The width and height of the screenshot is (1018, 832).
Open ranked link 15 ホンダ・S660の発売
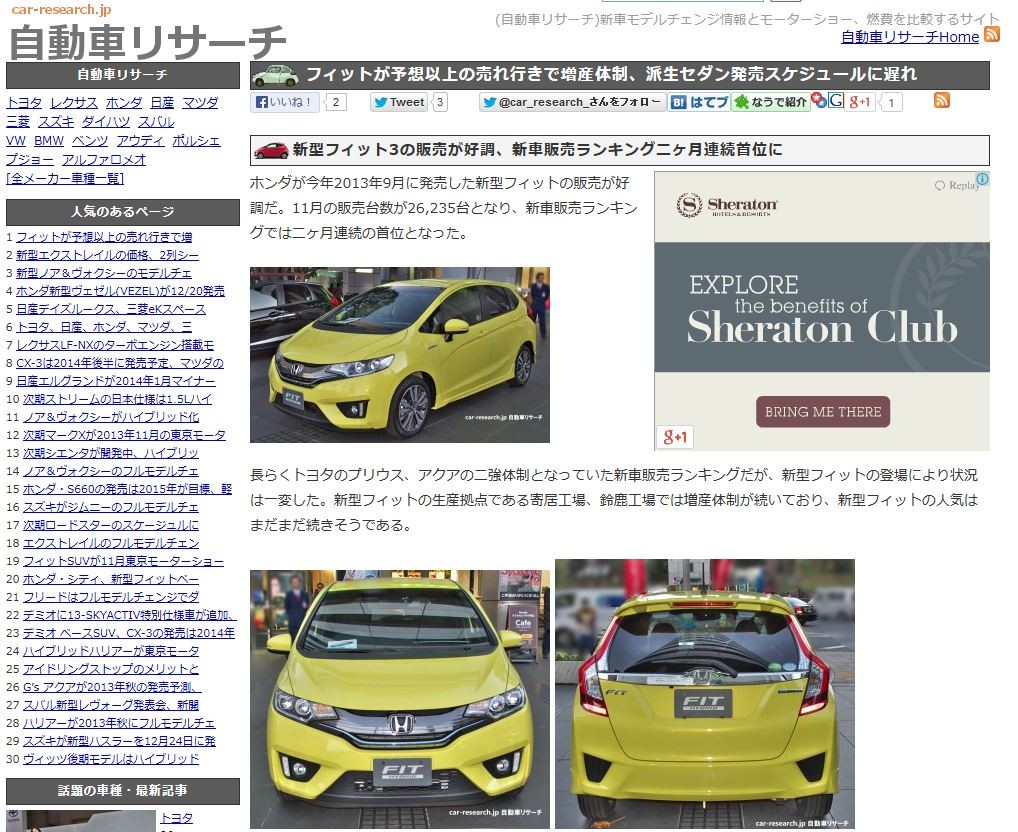click(127, 489)
